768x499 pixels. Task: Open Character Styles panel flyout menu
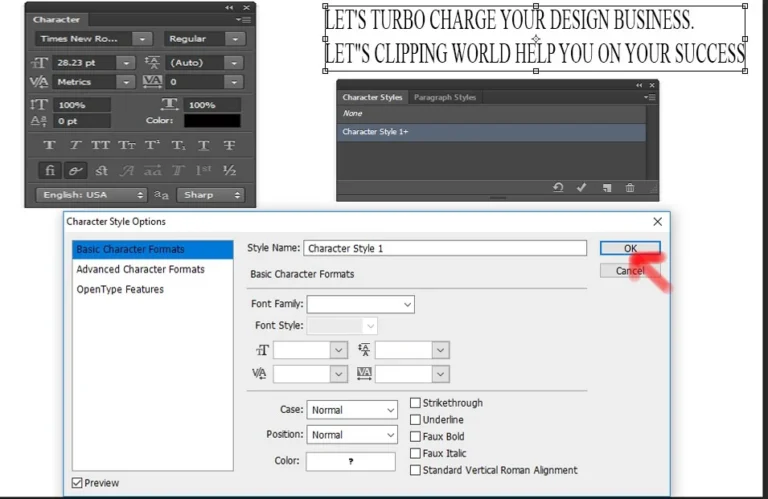(649, 97)
